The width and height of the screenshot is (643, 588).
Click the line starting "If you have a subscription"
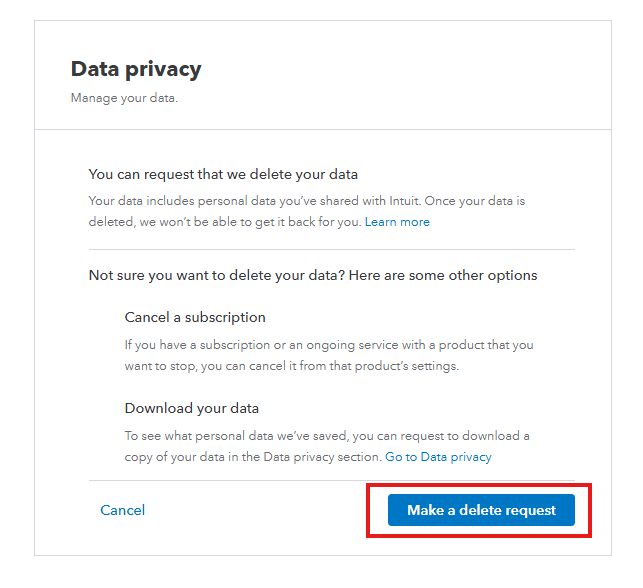click(329, 345)
